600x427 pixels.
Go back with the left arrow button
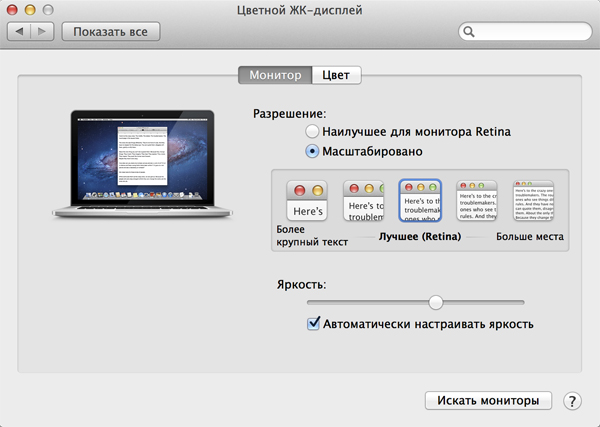click(19, 31)
